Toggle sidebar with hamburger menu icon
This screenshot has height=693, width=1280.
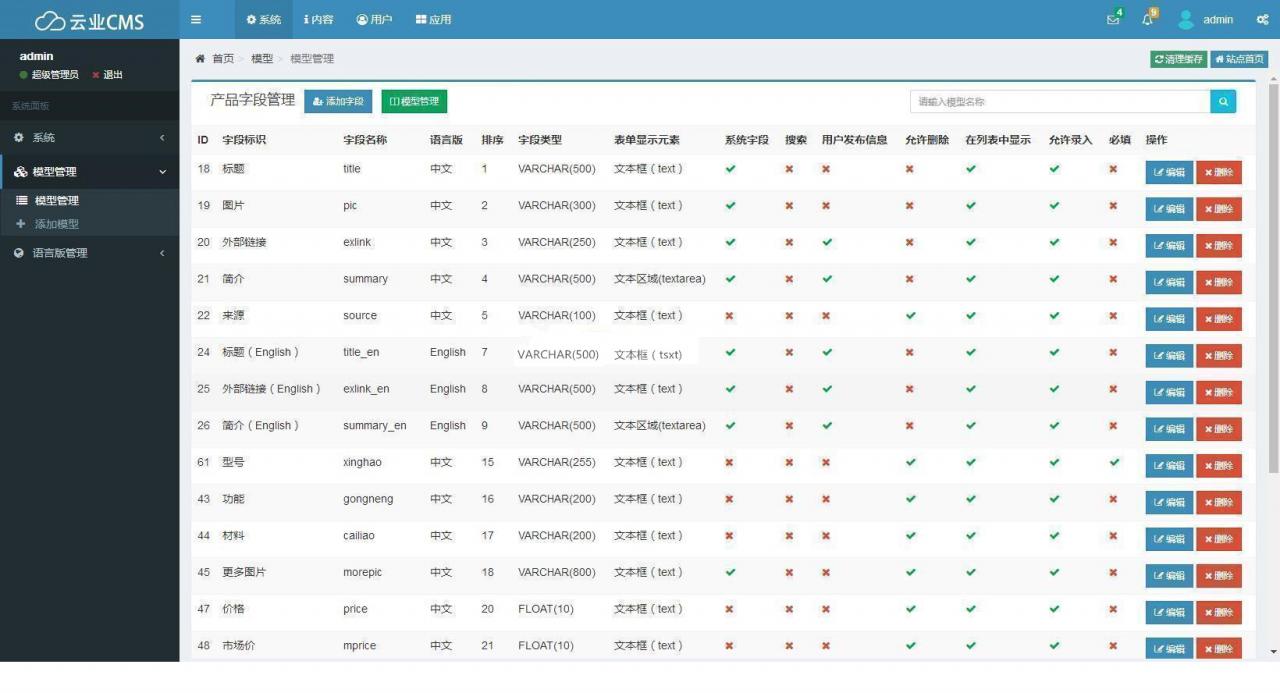coord(196,19)
